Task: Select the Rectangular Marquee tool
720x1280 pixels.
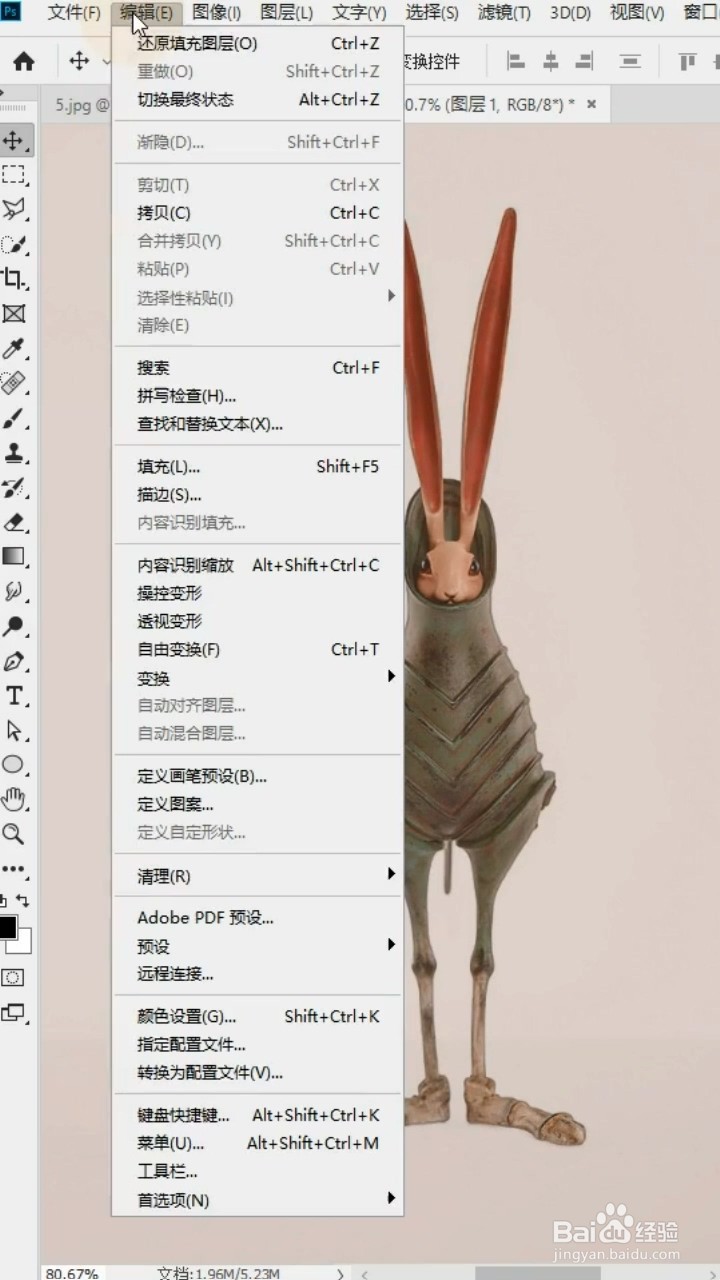Action: click(14, 175)
